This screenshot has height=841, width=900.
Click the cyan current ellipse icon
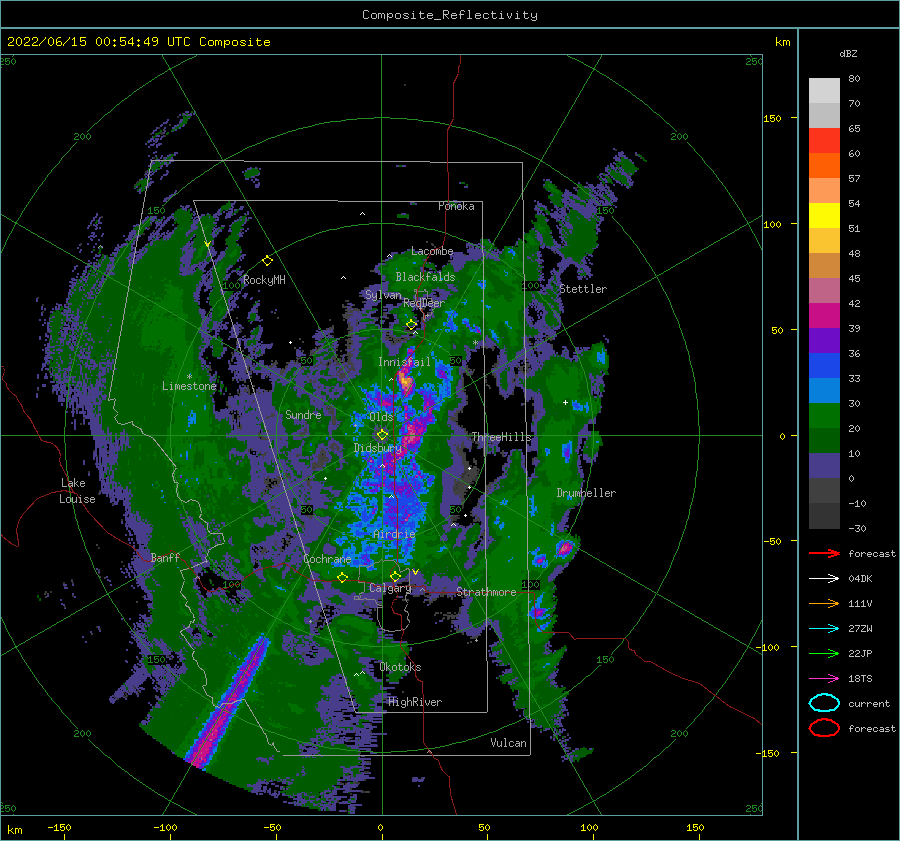[824, 703]
